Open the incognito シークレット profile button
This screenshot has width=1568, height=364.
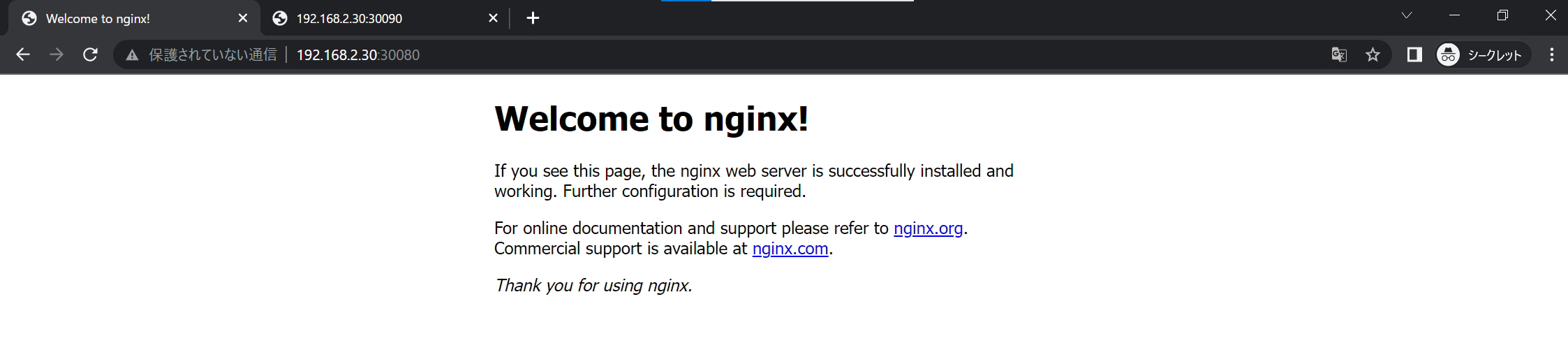click(1483, 54)
